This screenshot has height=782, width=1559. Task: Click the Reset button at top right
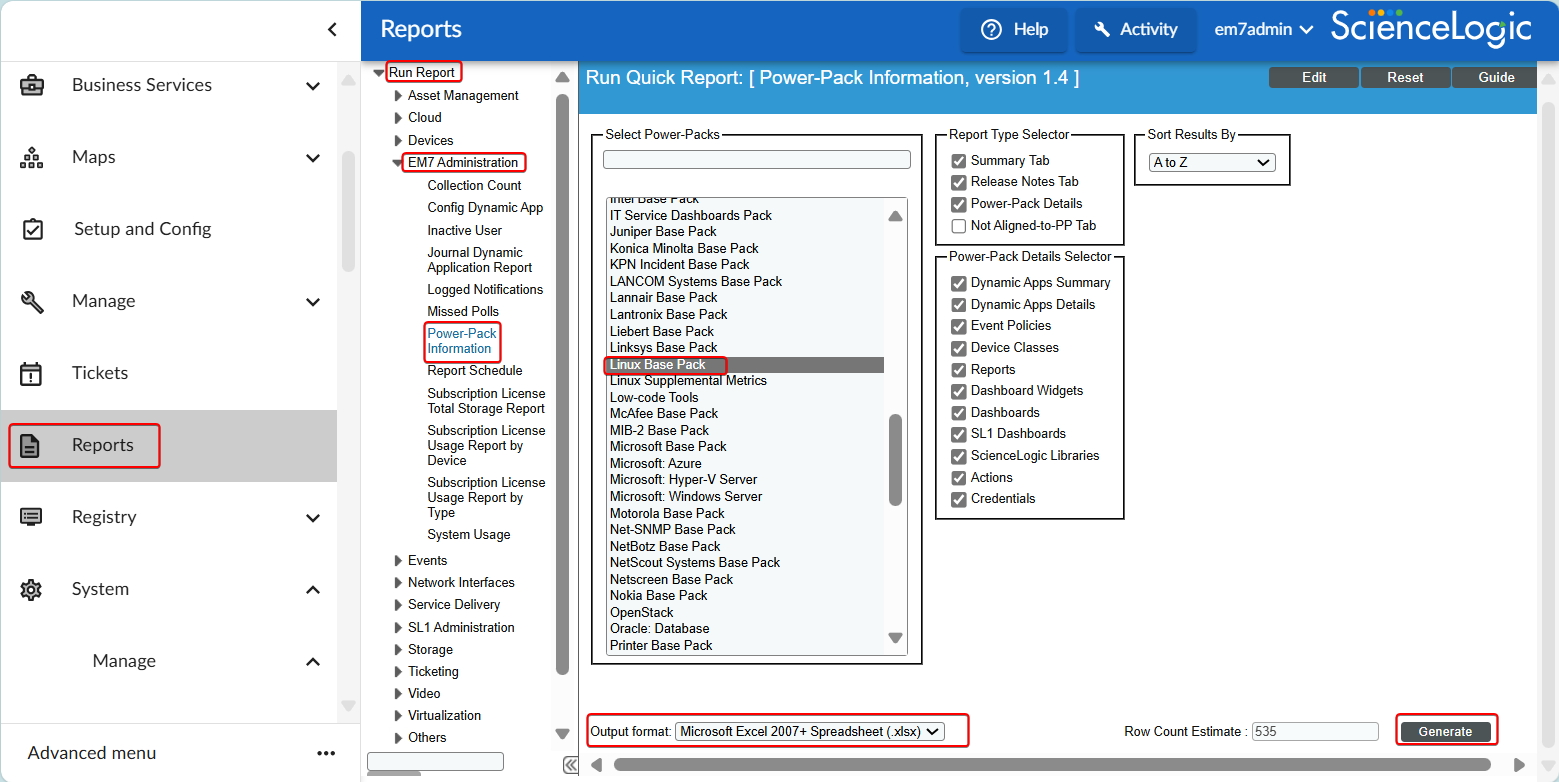(x=1404, y=77)
